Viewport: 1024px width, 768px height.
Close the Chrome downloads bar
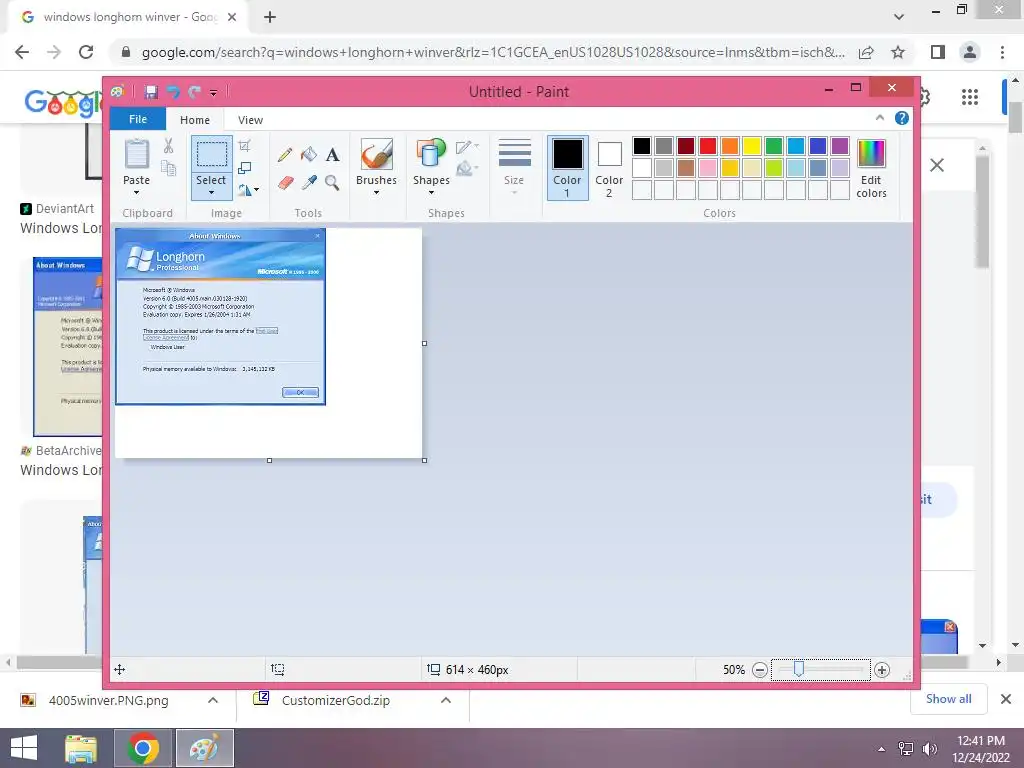pos(1006,699)
